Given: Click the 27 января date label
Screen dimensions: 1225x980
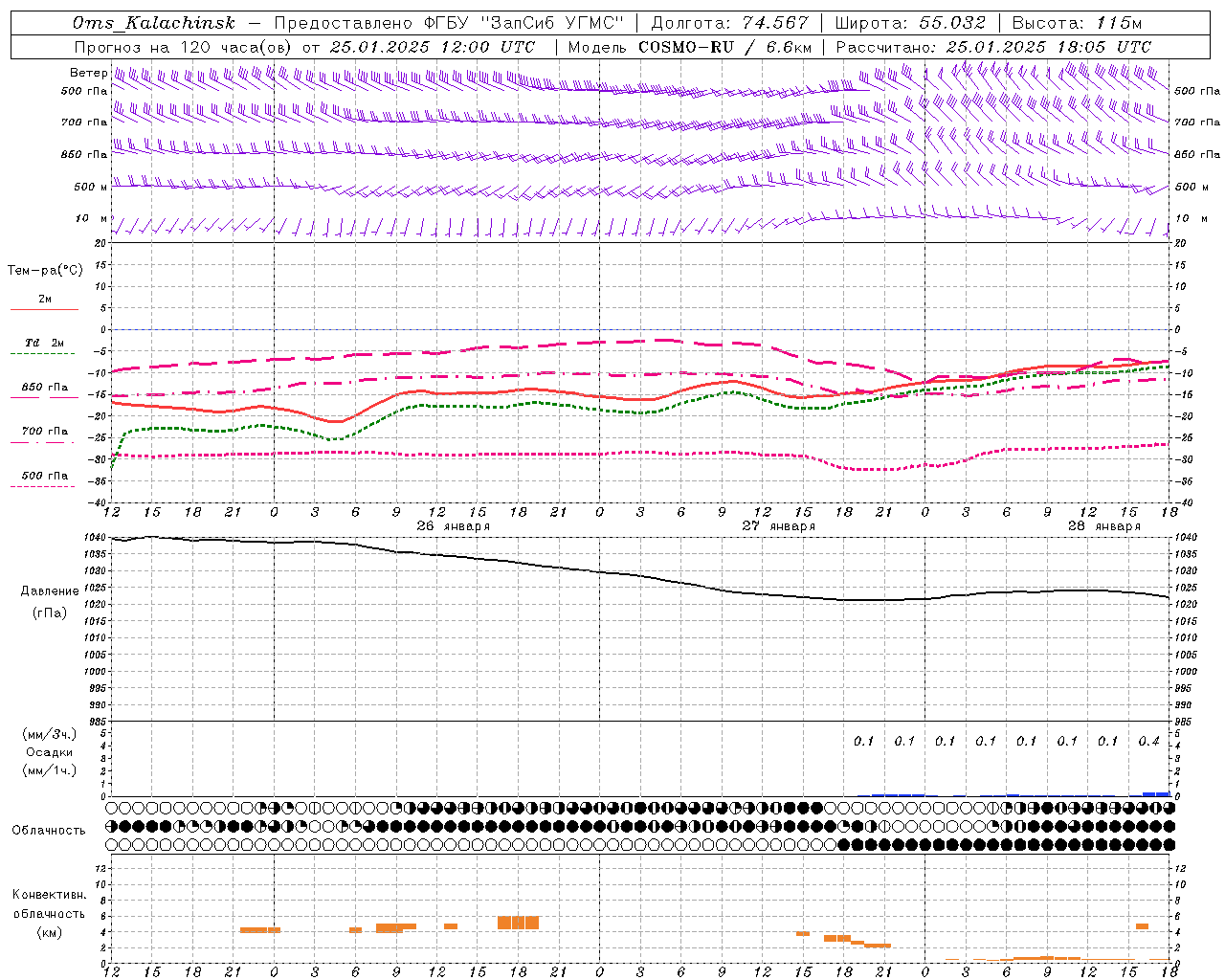Looking at the screenshot, I should pyautogui.click(x=778, y=526).
